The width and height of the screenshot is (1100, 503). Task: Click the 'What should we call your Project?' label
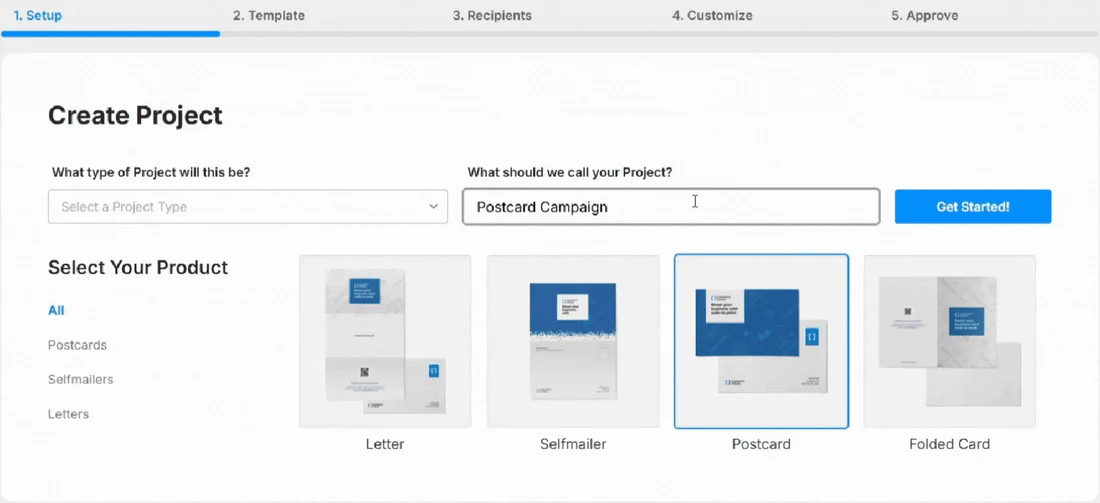tap(570, 173)
